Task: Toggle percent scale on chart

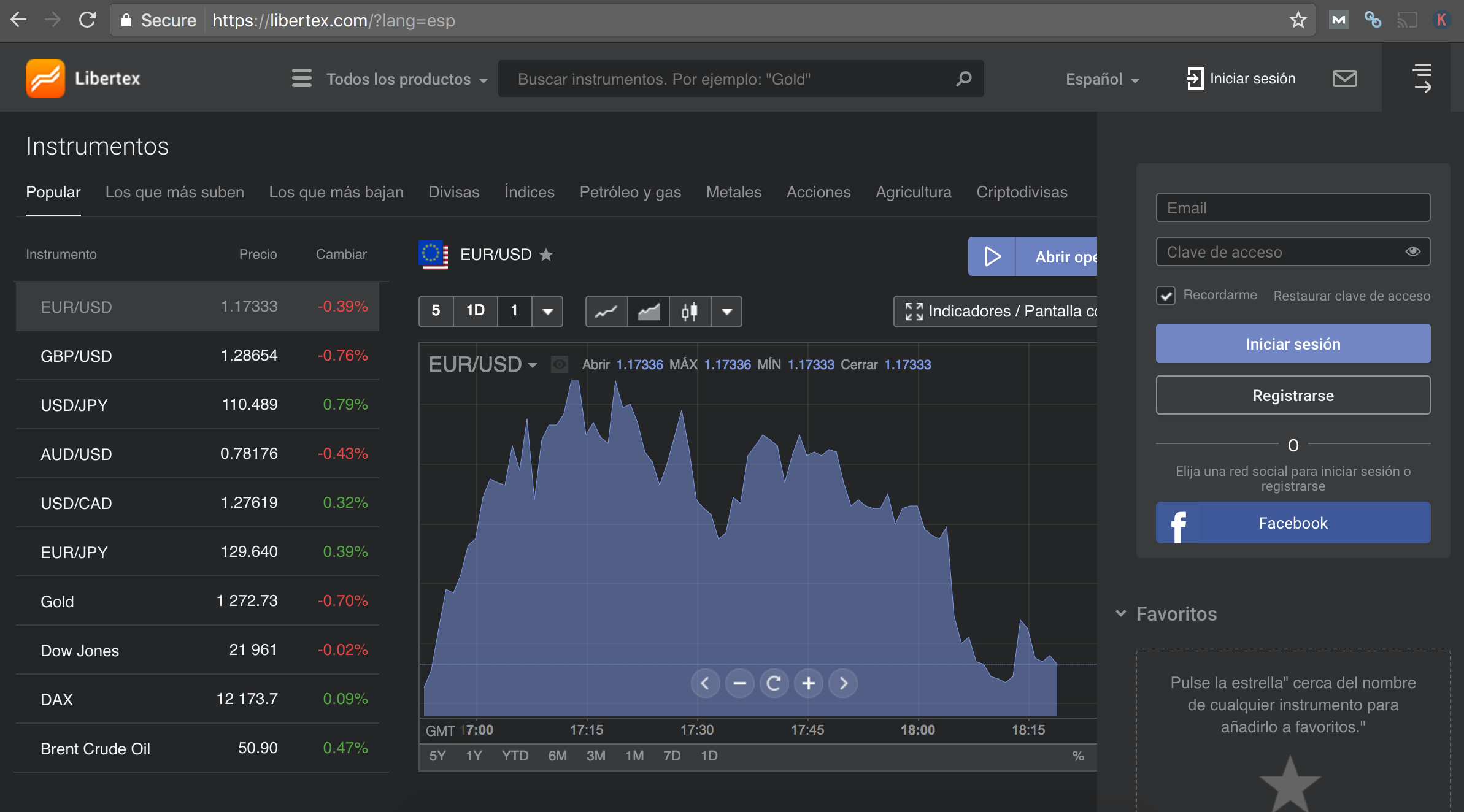Action: pos(1077,756)
